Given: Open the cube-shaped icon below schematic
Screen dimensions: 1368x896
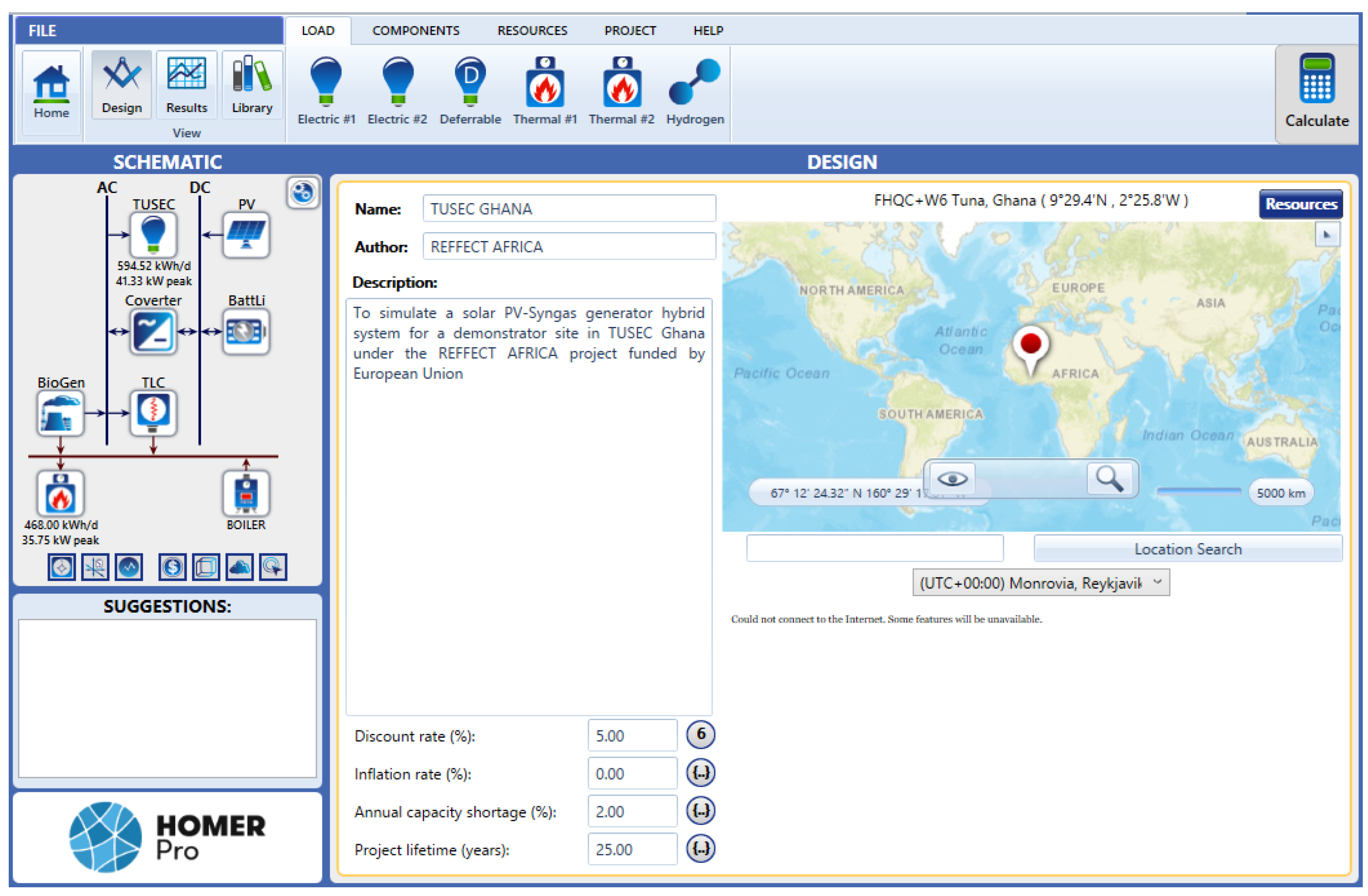Looking at the screenshot, I should [206, 567].
